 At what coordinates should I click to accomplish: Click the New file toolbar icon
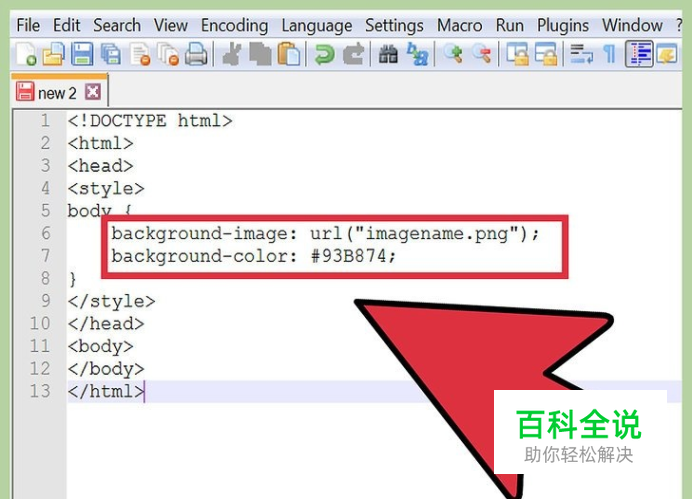[x=26, y=54]
